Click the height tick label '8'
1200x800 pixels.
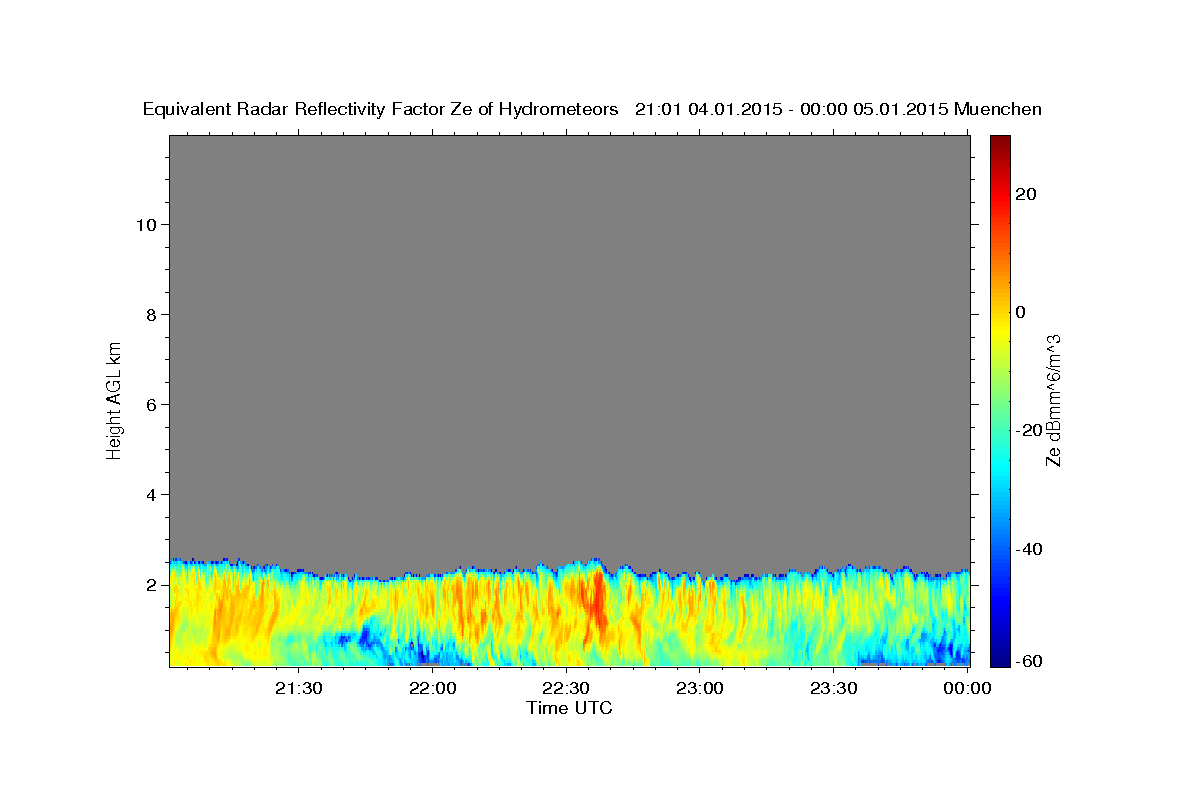click(150, 314)
